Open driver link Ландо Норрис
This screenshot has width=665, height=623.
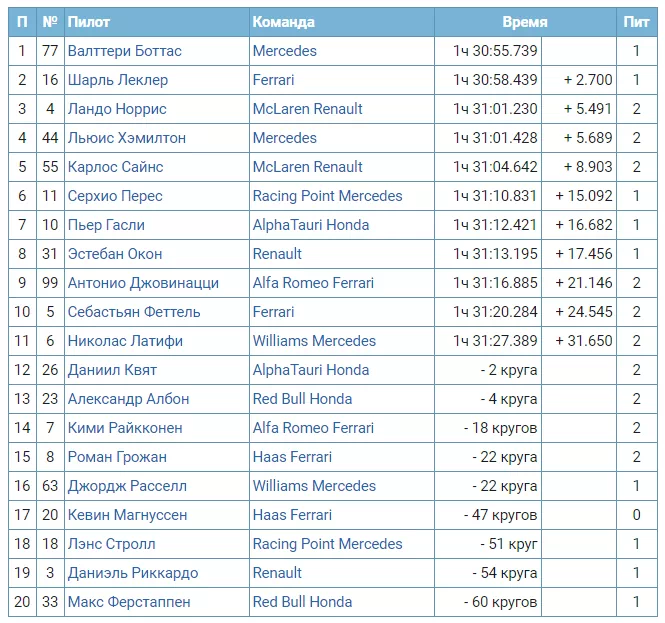(117, 109)
